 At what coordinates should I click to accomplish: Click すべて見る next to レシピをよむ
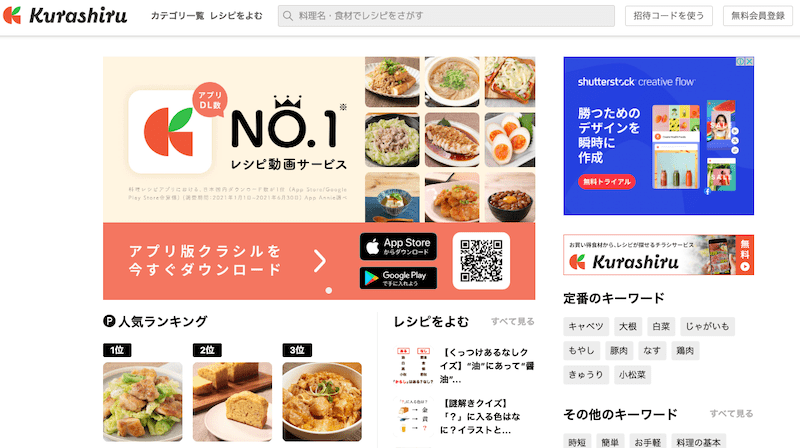coord(513,321)
